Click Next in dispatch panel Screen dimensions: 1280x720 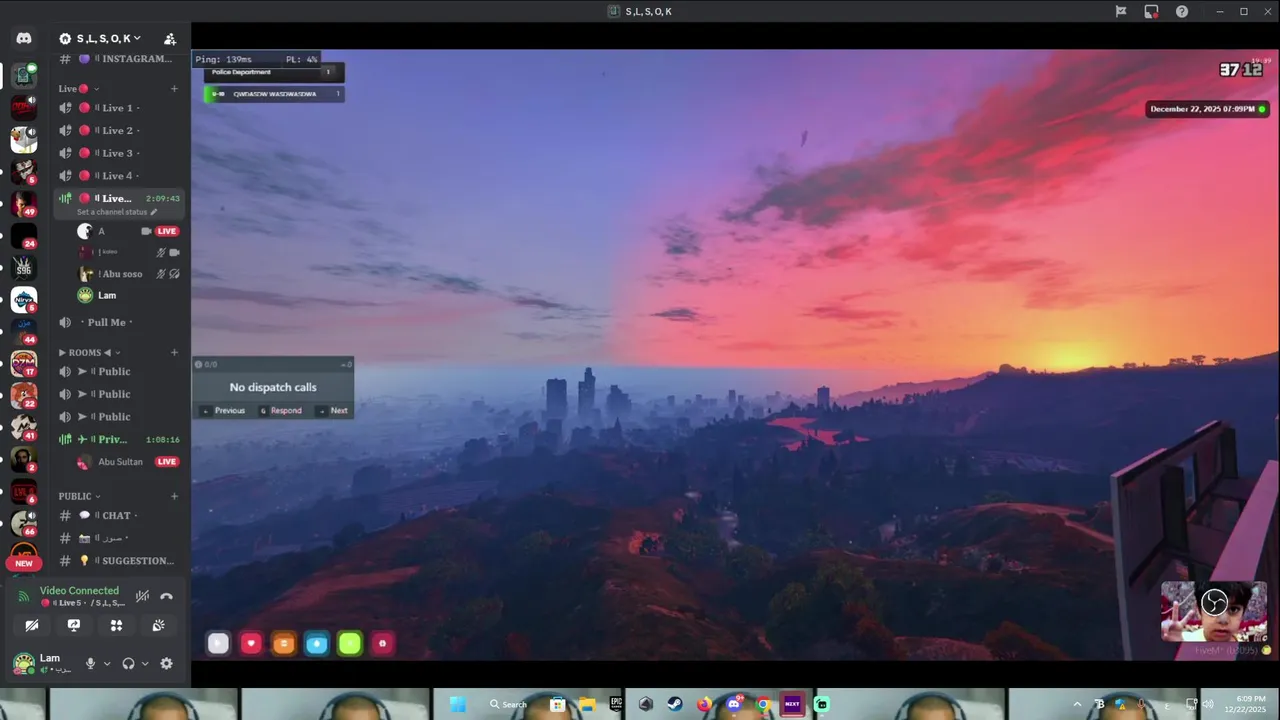coord(333,411)
